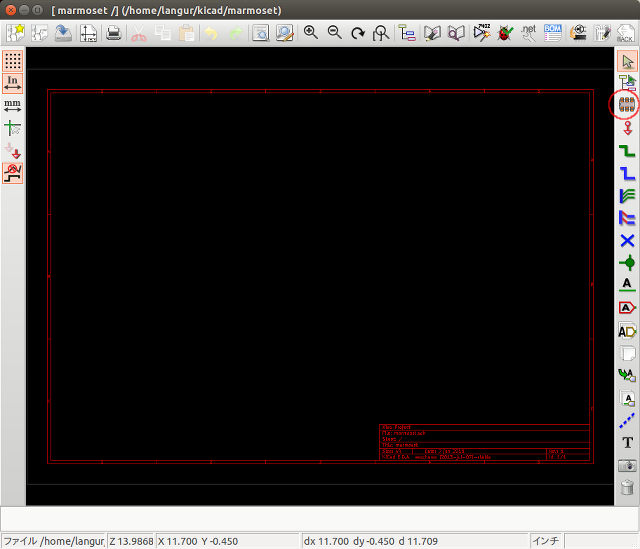The width and height of the screenshot is (640, 549).
Task: Click the ファイル /home/langur status entry
Action: click(x=53, y=541)
